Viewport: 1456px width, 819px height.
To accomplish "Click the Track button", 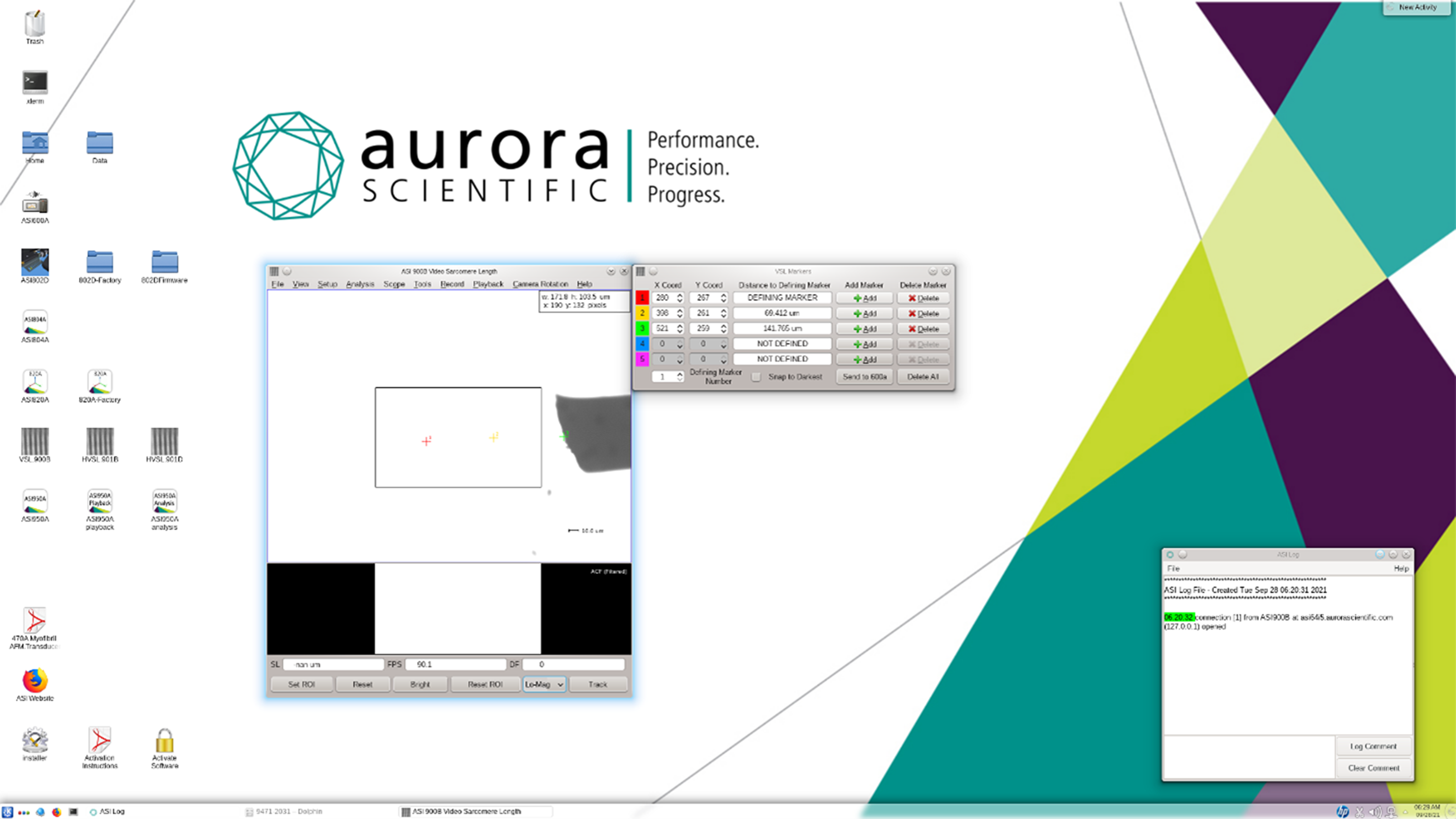I will point(598,684).
